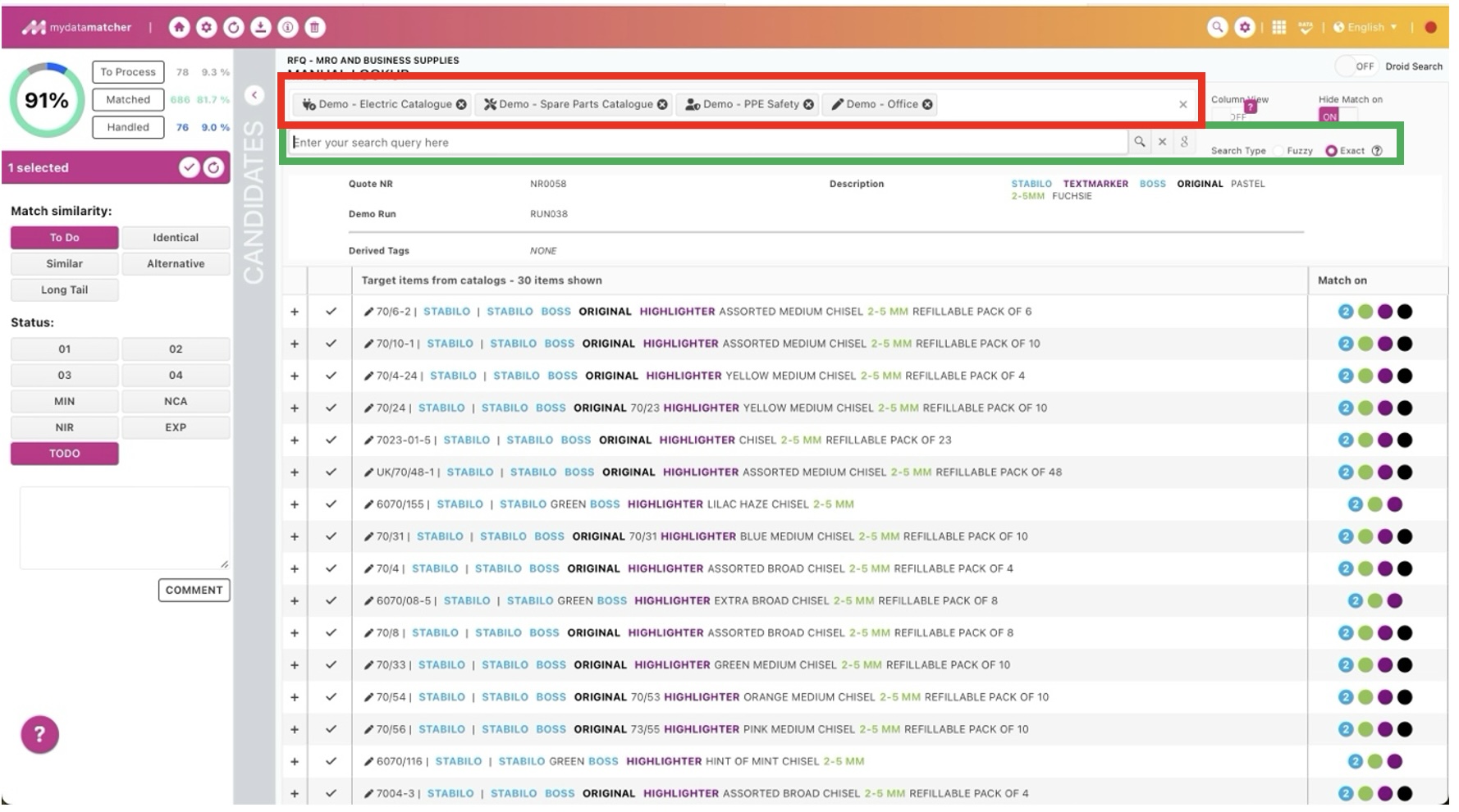This screenshot has width=1459, height=812.
Task: Select the Alternative match similarity tab
Action: click(x=176, y=264)
